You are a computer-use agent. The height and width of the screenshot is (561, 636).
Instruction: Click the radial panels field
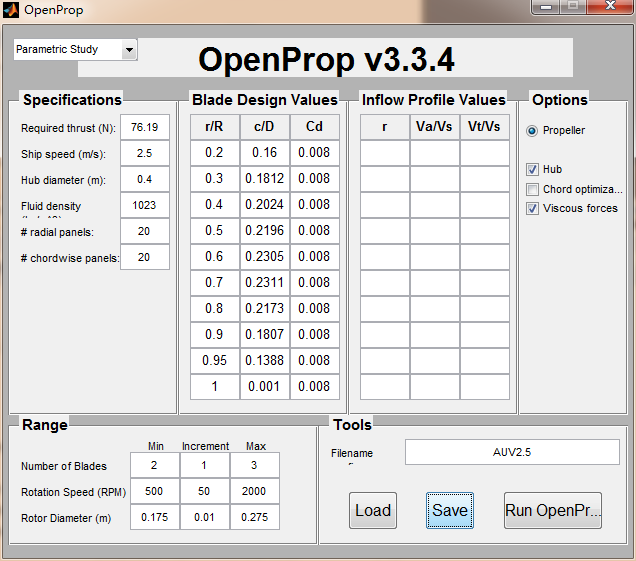(145, 231)
